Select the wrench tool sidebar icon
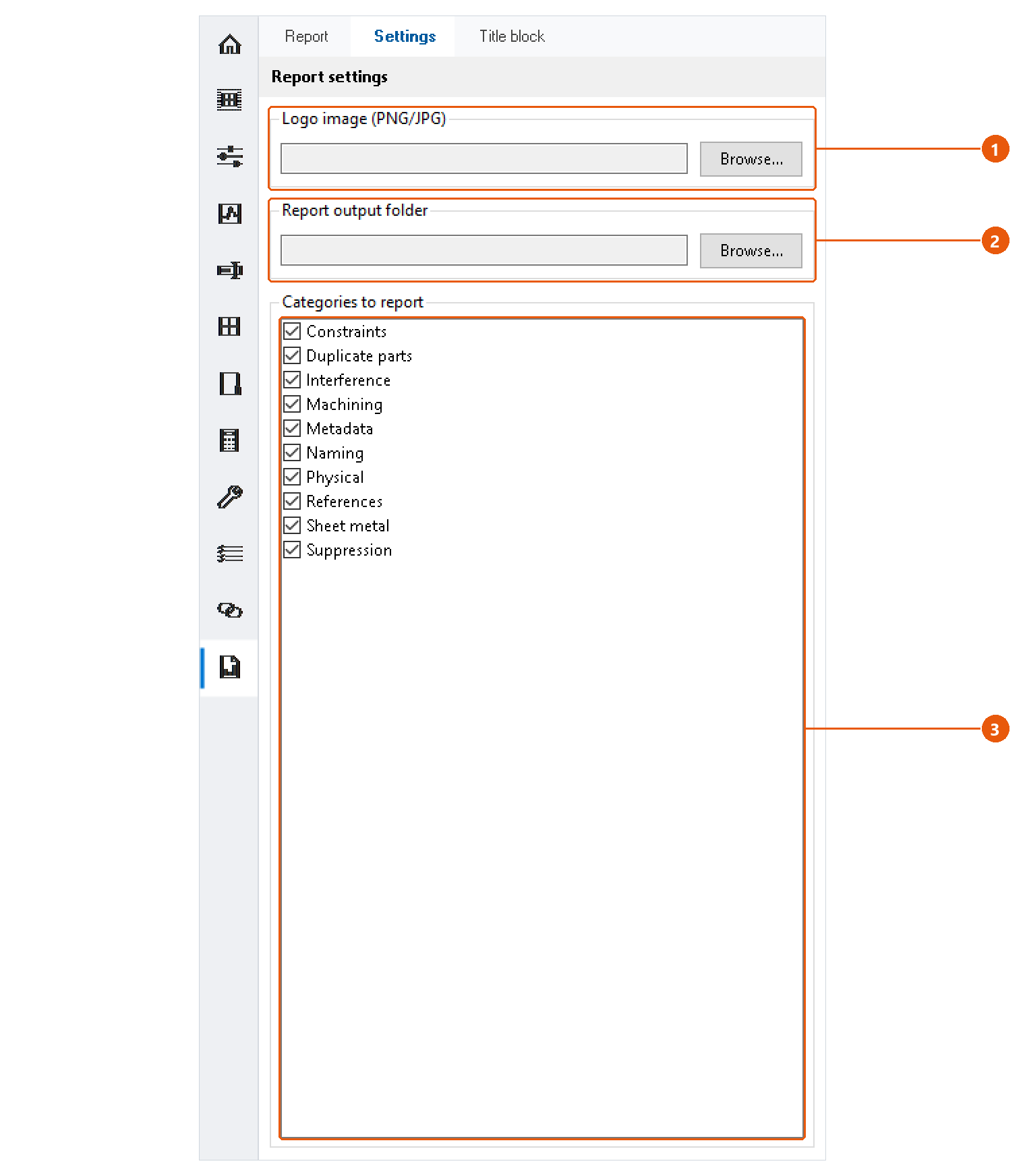The height and width of the screenshot is (1176, 1025). pos(229,497)
